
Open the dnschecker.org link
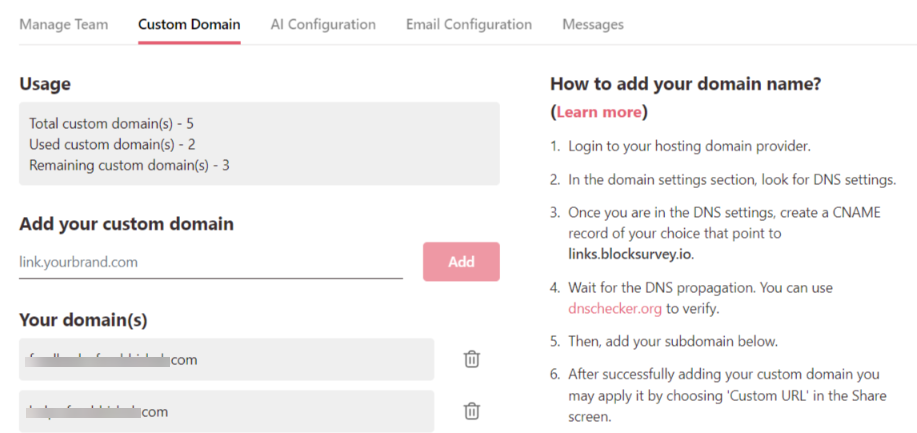pos(615,309)
